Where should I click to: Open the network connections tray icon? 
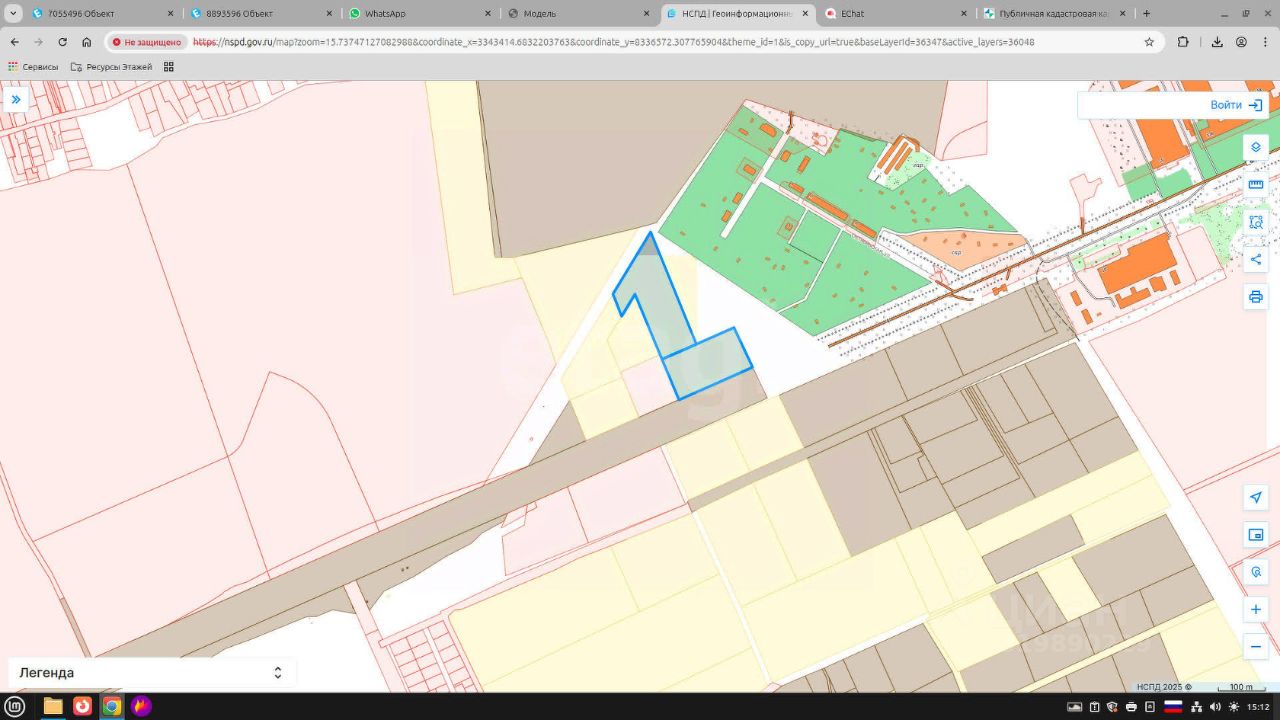pyautogui.click(x=1196, y=707)
